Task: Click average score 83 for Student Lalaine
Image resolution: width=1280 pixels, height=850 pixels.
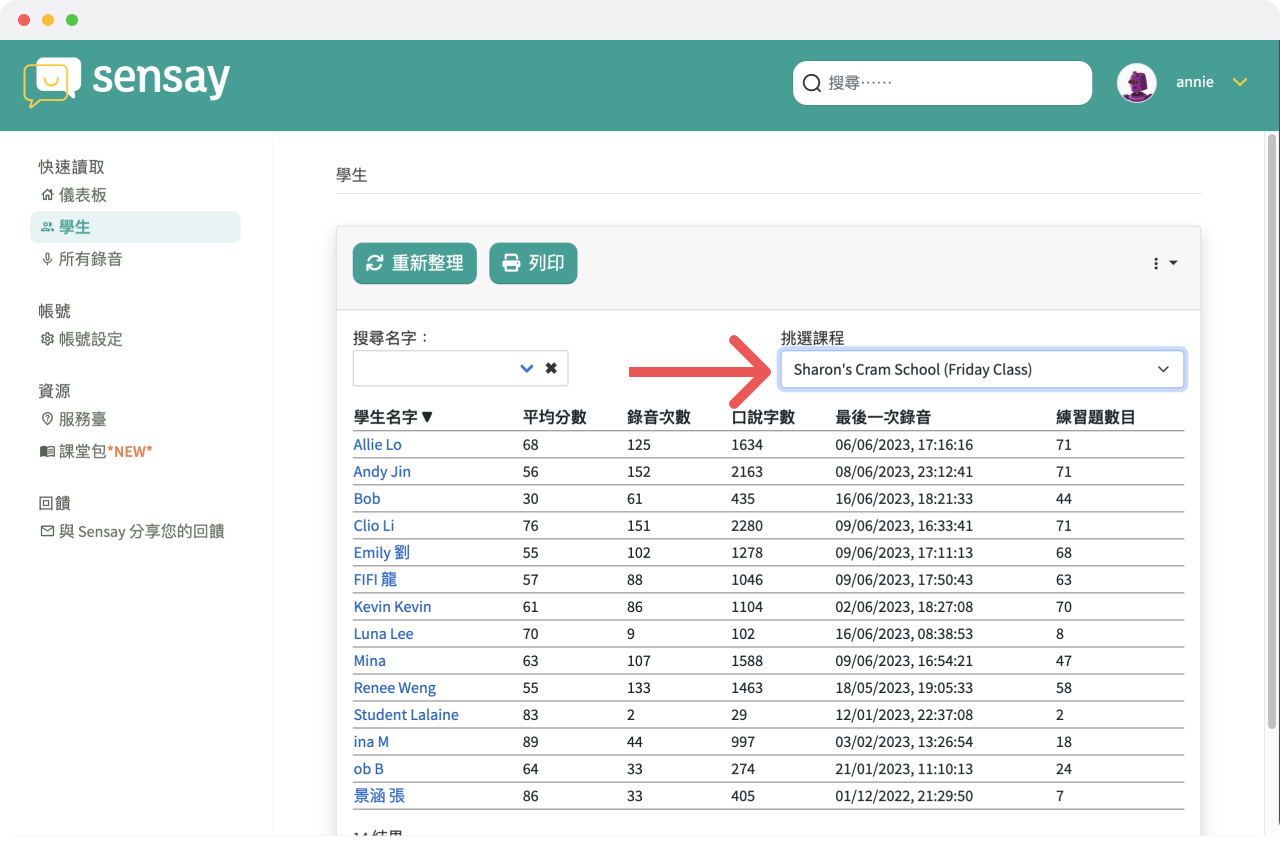Action: click(531, 714)
